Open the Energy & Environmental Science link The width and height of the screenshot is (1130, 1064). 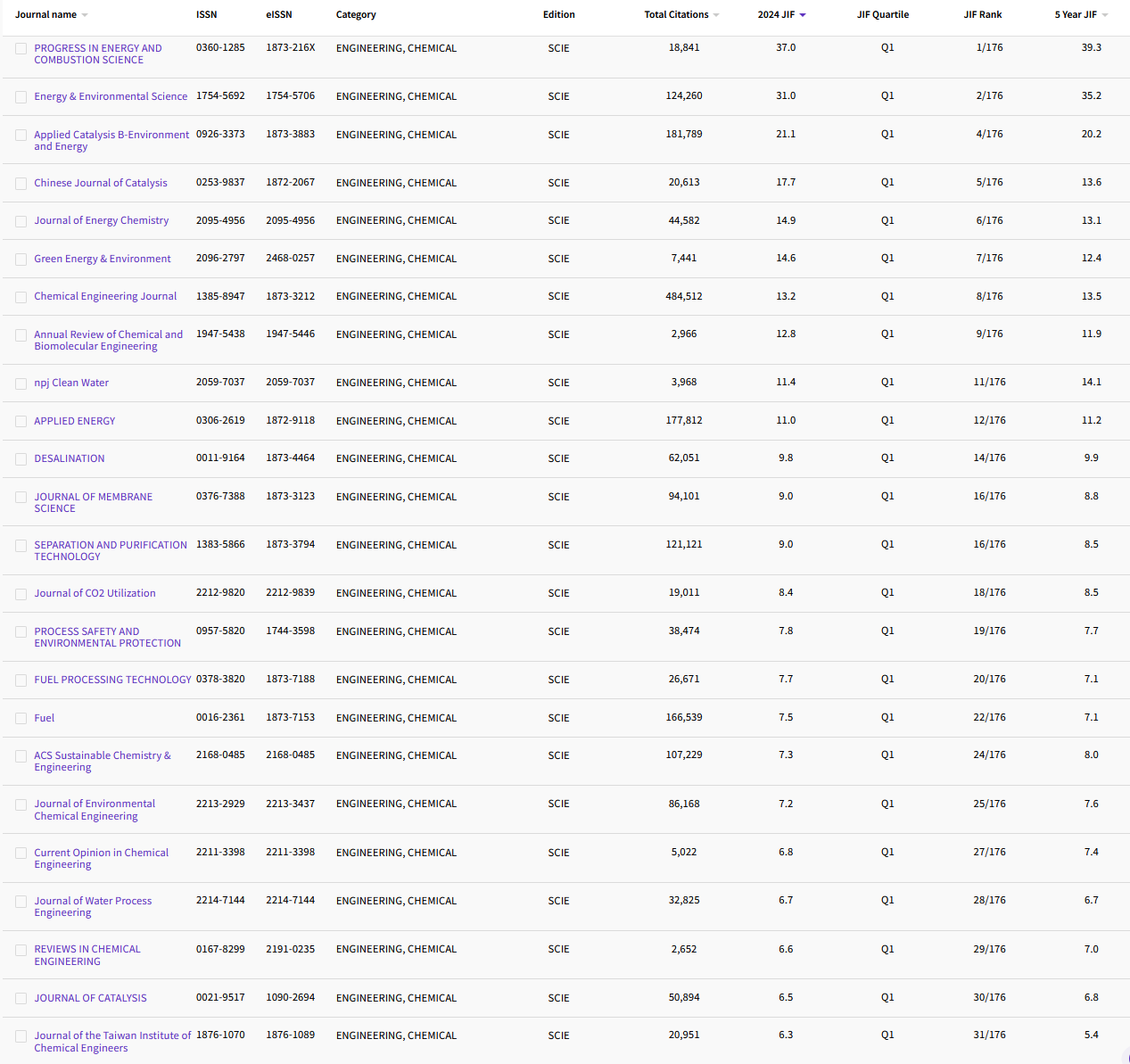(x=111, y=96)
